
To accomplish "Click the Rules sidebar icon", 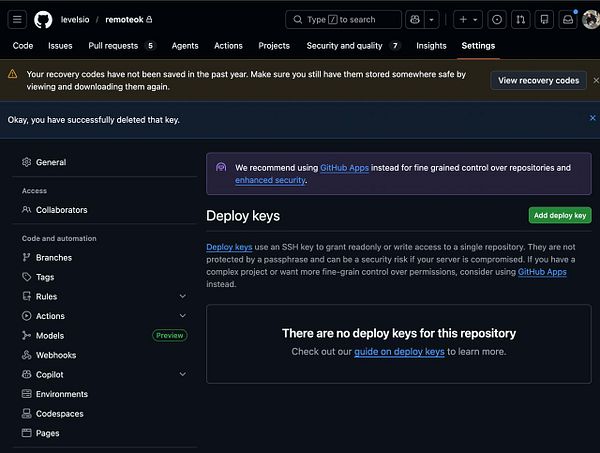I will point(26,296).
